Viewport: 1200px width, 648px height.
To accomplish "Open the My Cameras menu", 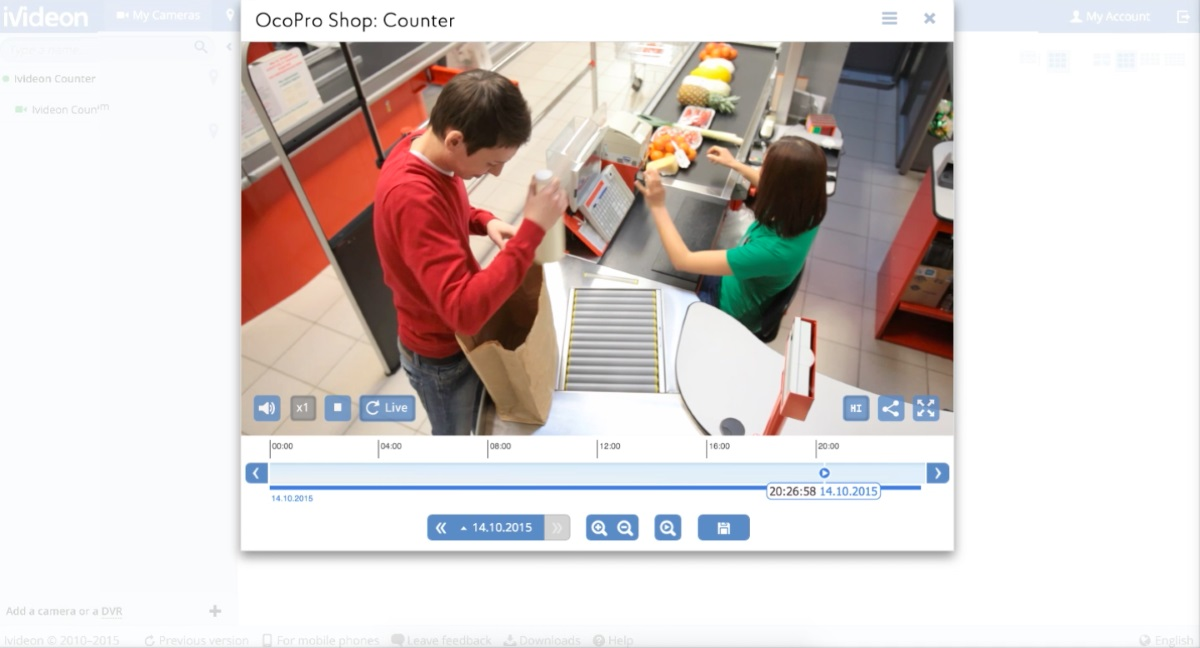I will 160,15.
